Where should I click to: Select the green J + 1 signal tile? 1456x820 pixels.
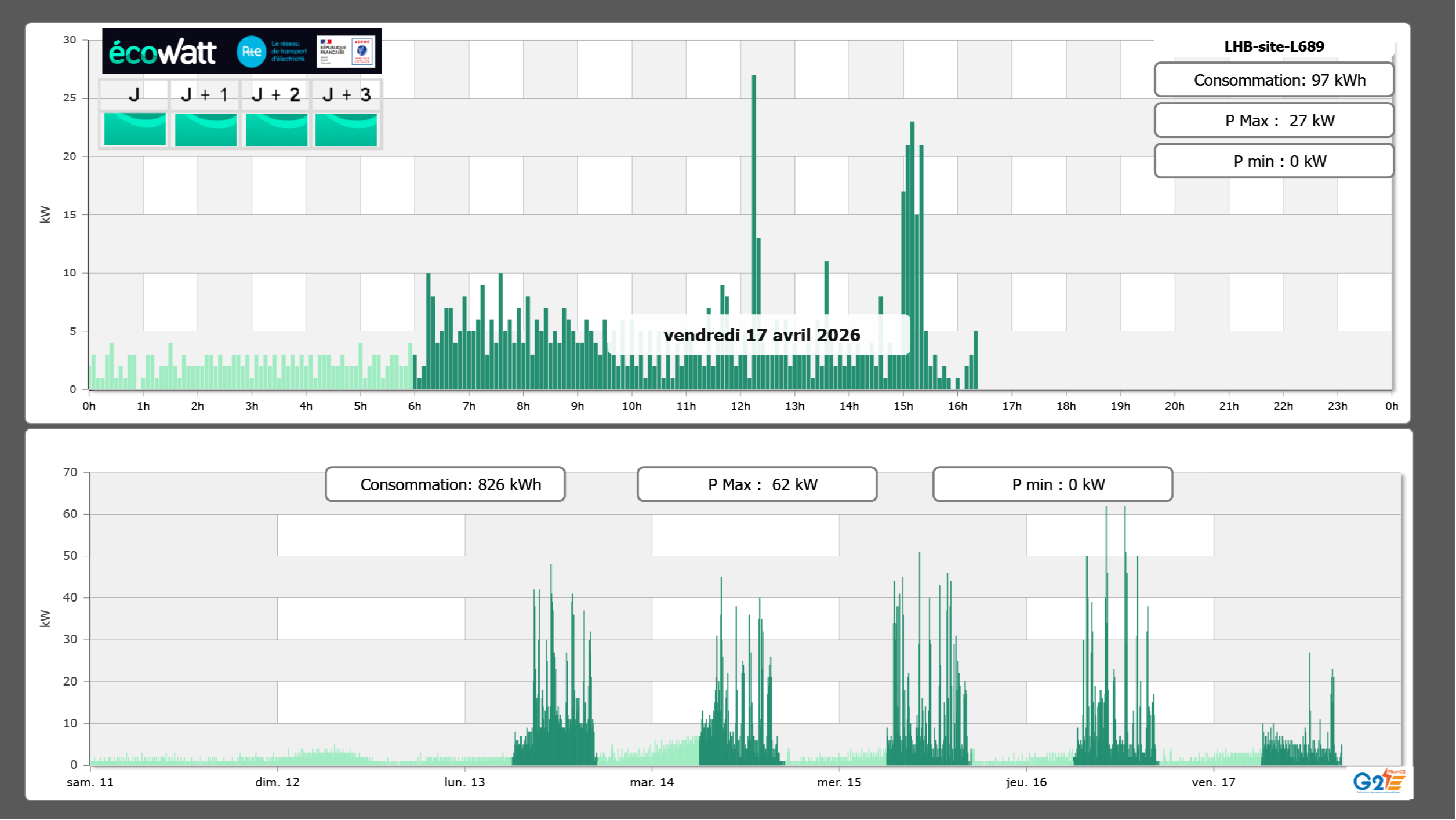tap(206, 129)
